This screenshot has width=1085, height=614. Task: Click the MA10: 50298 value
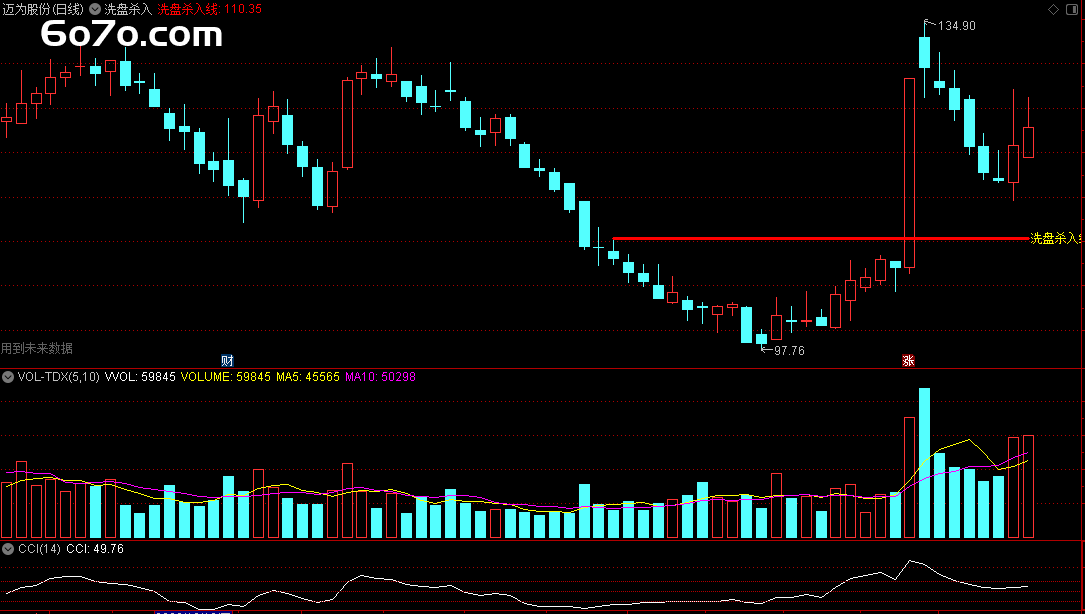[380, 377]
